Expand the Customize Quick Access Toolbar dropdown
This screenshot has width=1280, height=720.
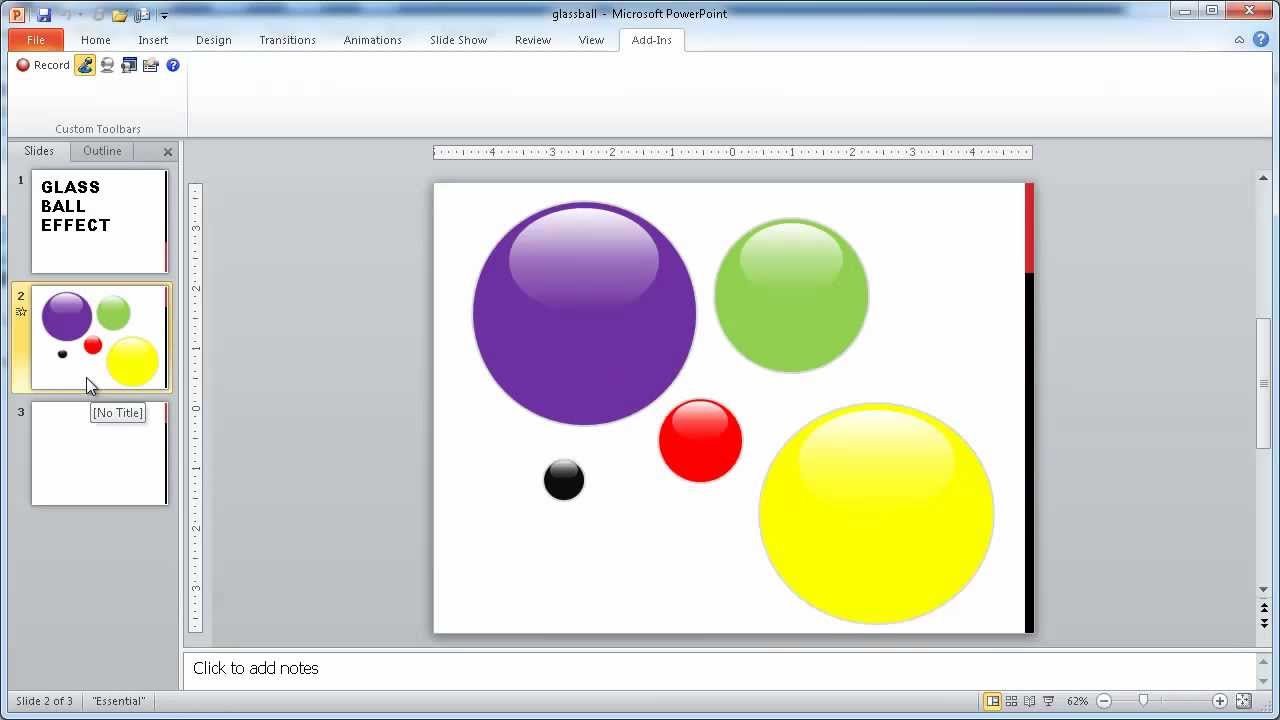(x=164, y=15)
